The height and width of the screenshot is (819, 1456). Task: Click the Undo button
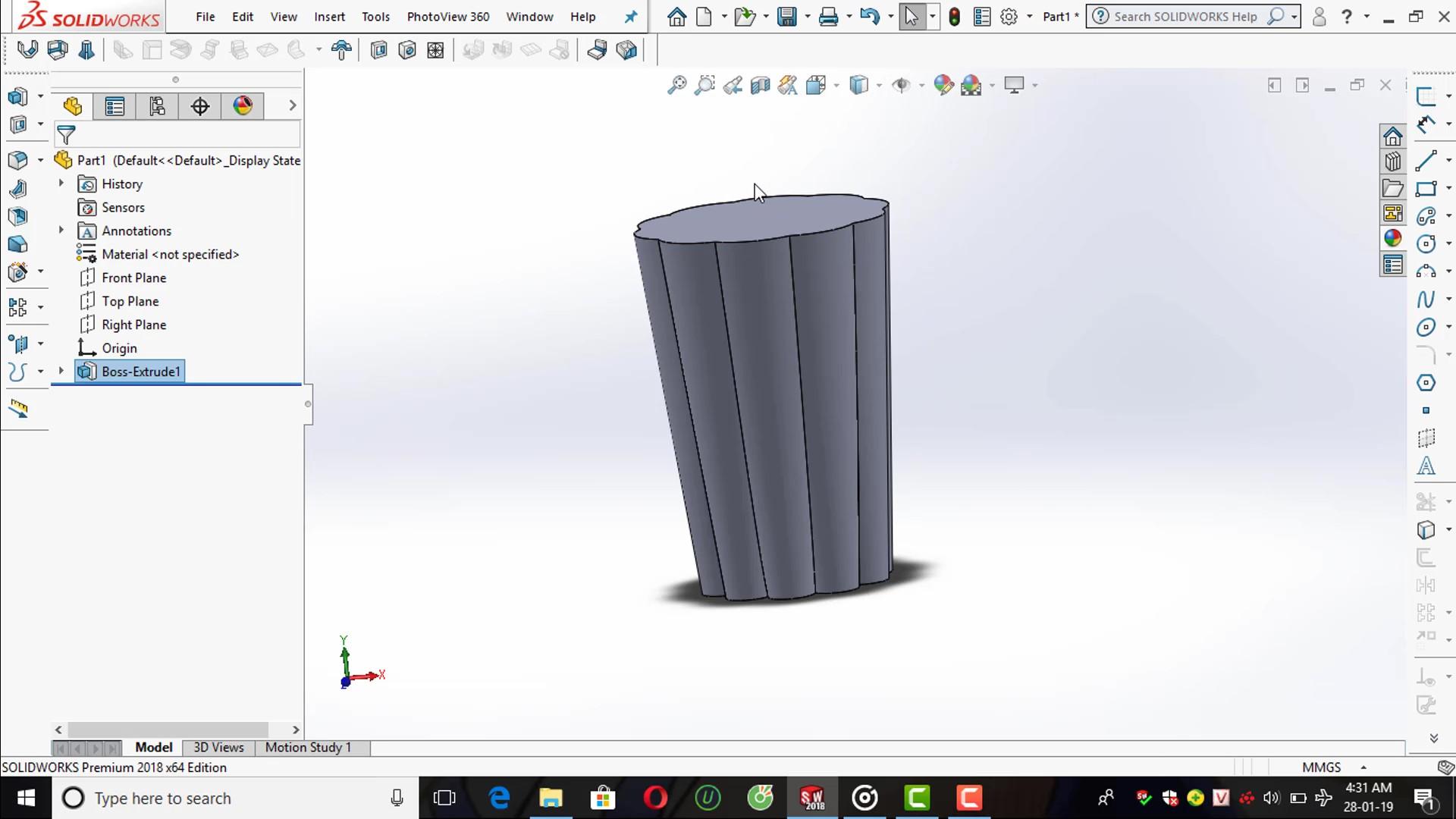[869, 16]
